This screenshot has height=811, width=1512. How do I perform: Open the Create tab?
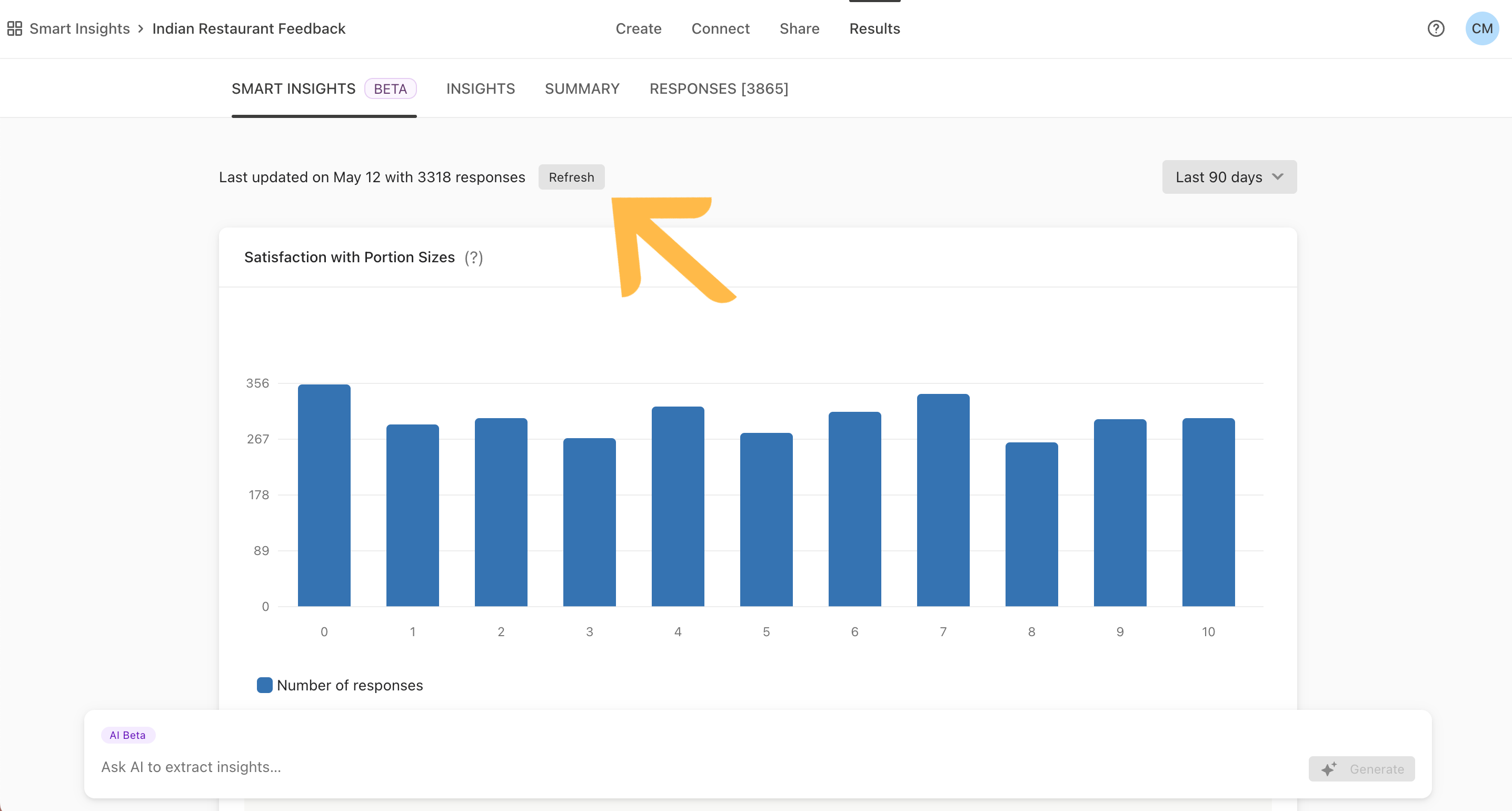point(639,29)
